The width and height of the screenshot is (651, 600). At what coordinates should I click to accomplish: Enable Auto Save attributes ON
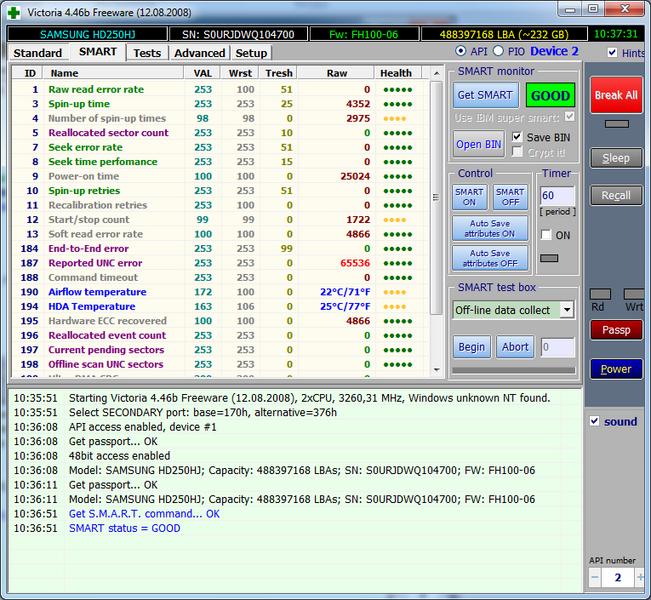pyautogui.click(x=490, y=228)
